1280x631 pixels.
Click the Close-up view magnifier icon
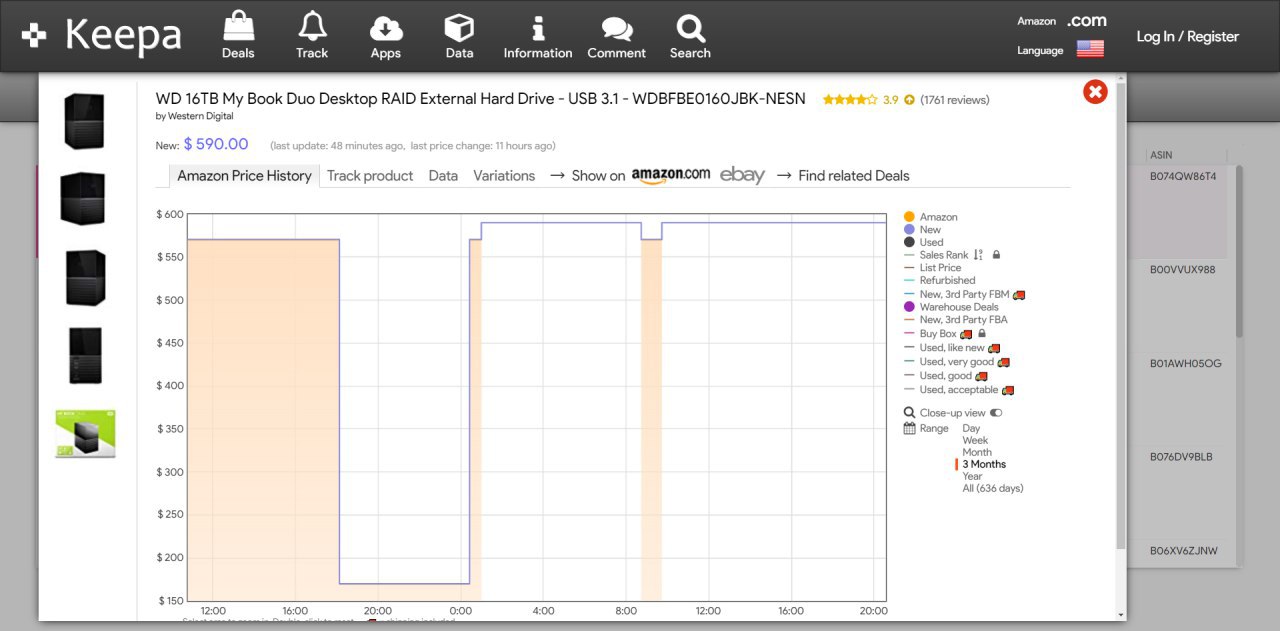tap(909, 413)
